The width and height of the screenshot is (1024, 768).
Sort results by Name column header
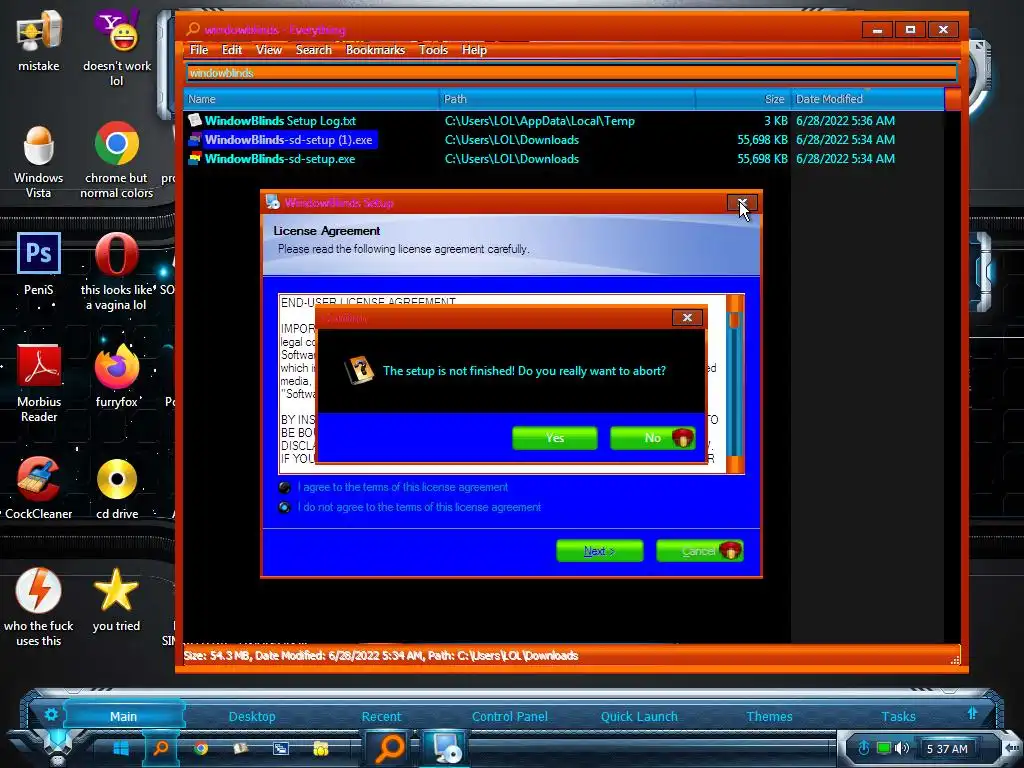point(312,99)
